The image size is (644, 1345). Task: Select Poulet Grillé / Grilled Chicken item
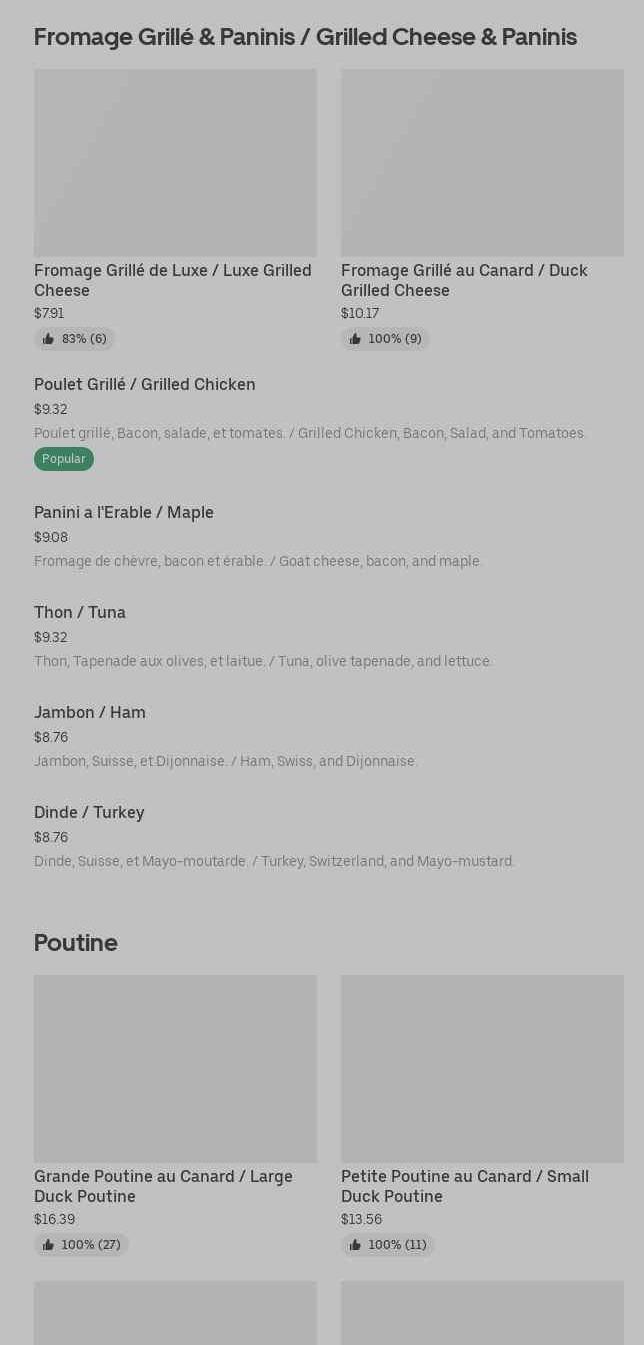coord(322,421)
